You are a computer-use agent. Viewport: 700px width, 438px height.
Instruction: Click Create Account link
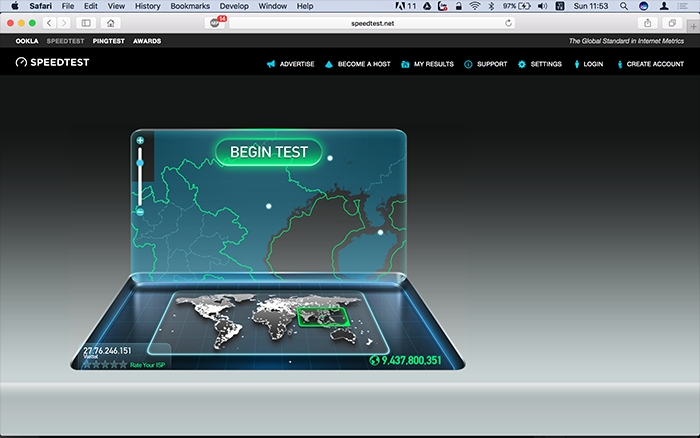click(x=650, y=64)
